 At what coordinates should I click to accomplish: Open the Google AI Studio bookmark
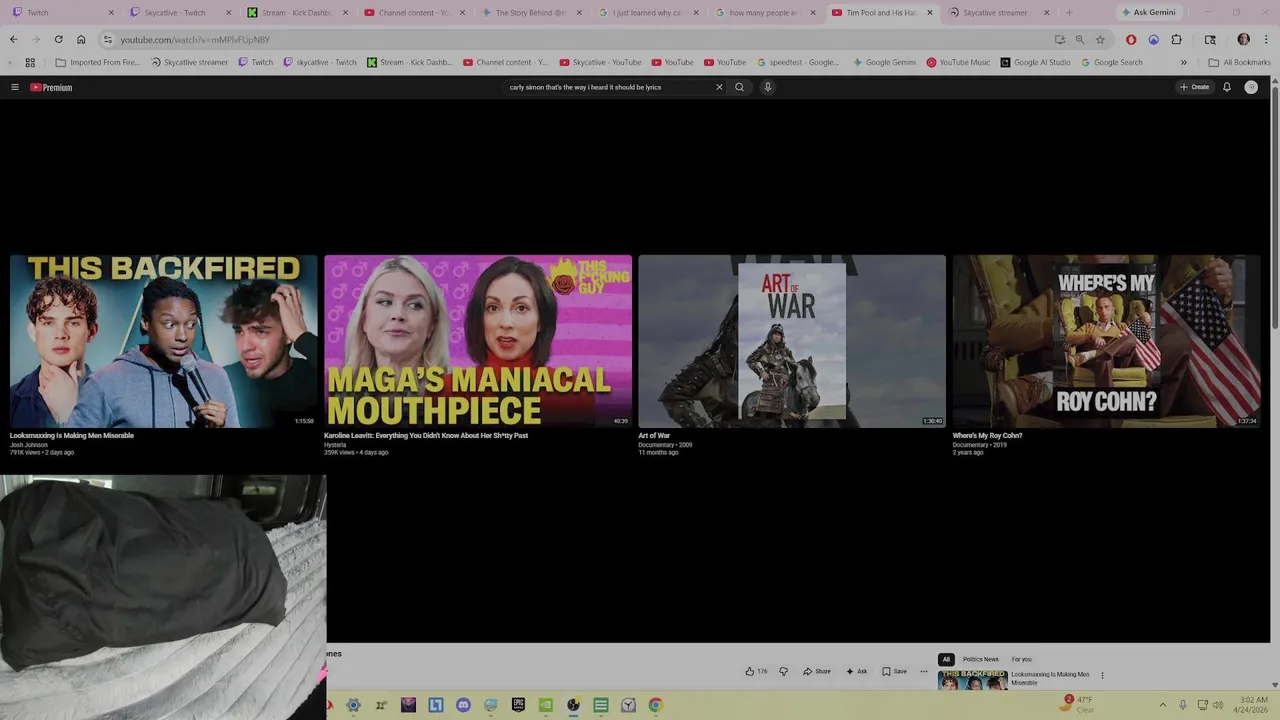[x=1035, y=62]
